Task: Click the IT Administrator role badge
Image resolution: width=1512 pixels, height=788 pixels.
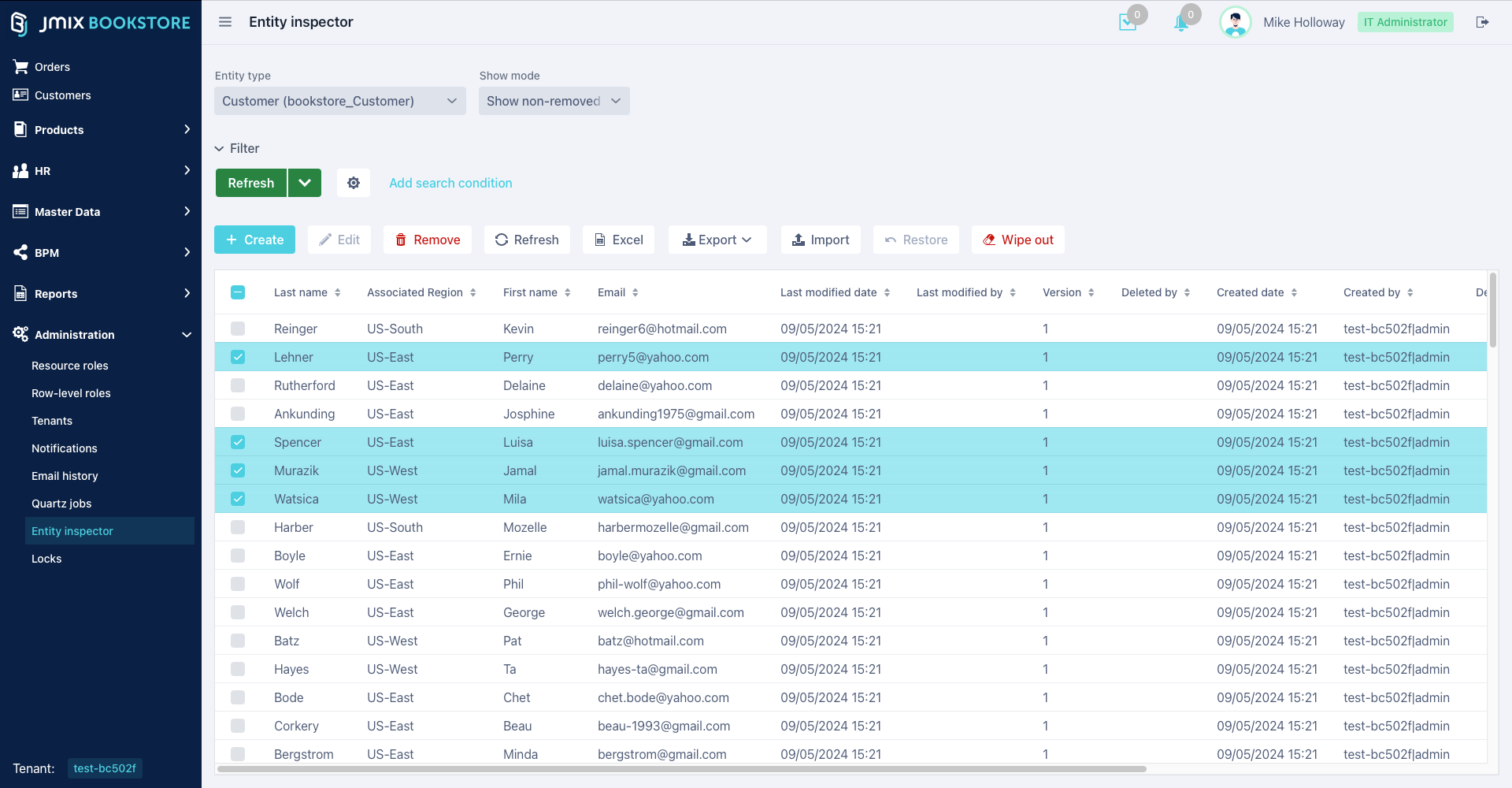Action: tap(1406, 22)
